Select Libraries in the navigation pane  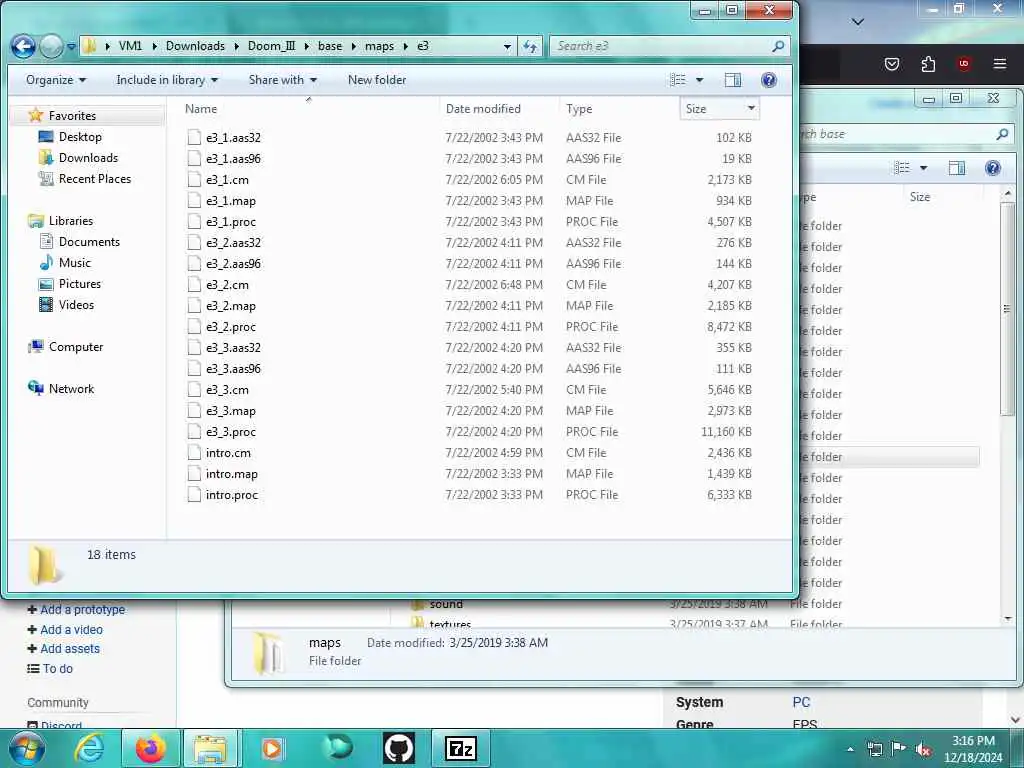[71, 221]
